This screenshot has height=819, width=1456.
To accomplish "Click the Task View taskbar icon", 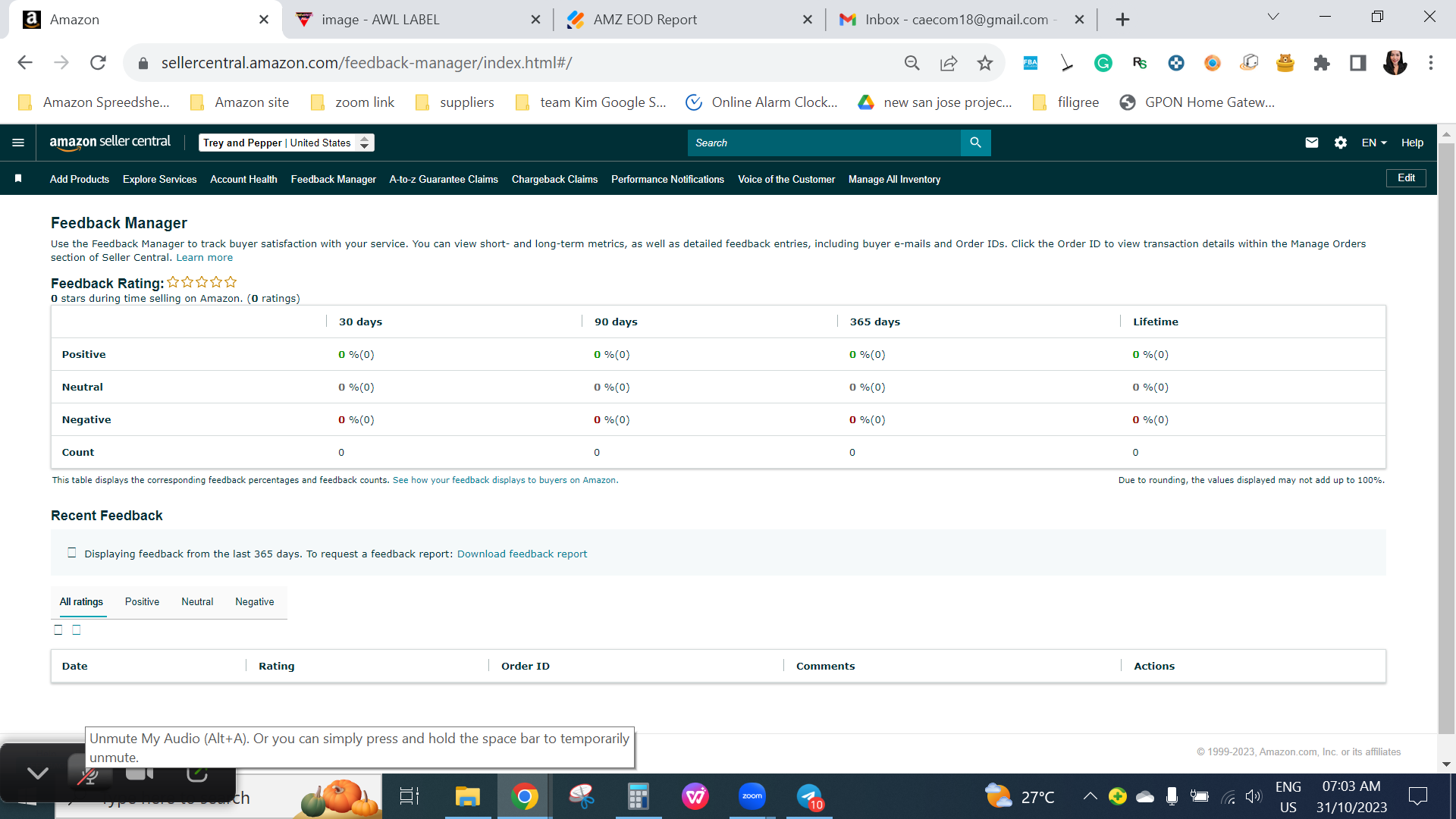I will coord(409,796).
